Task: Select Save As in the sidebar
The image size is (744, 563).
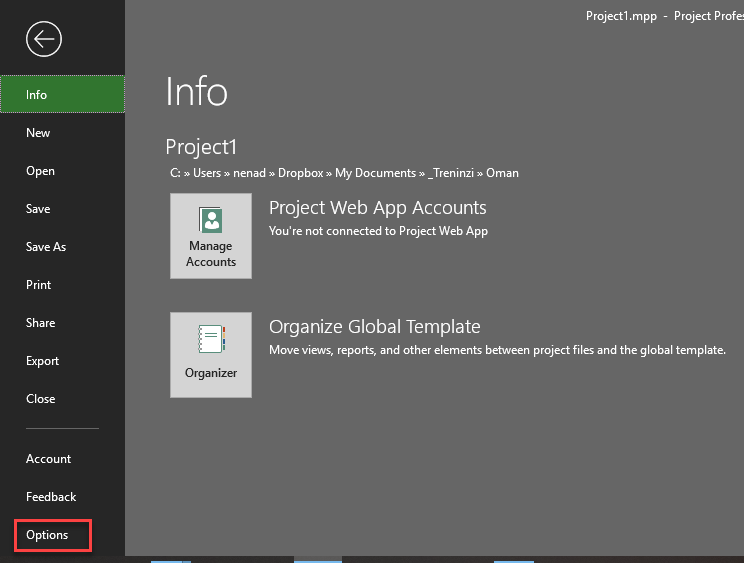Action: tap(46, 247)
